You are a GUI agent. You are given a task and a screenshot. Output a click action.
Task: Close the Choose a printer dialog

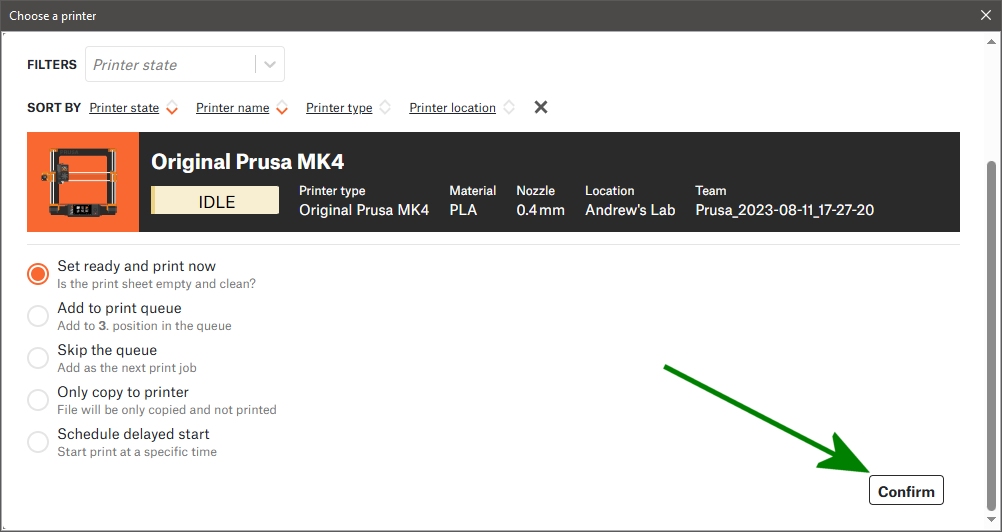[x=986, y=15]
